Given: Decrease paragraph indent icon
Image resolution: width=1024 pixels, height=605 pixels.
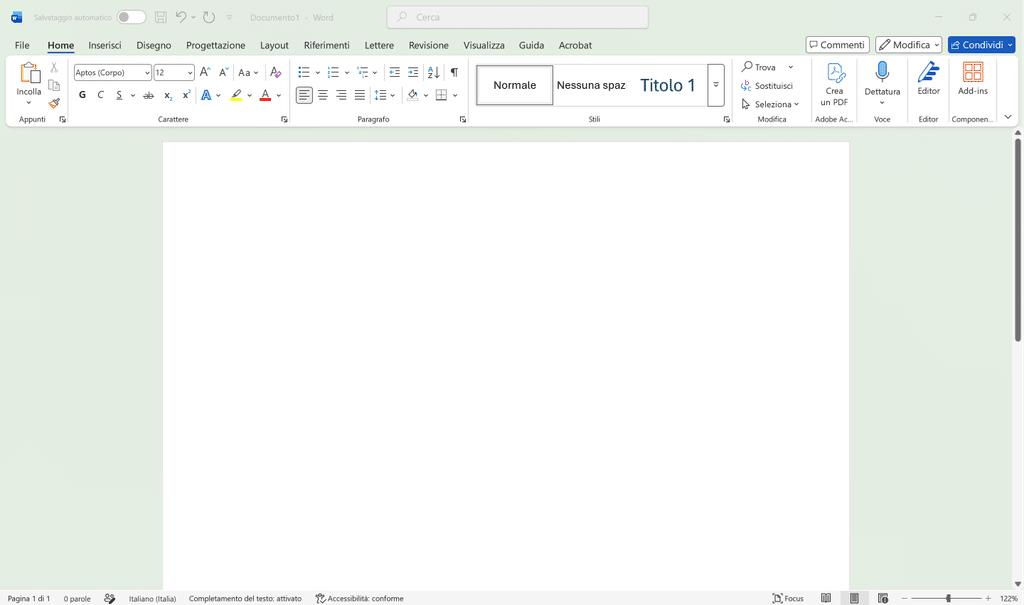Looking at the screenshot, I should (394, 73).
